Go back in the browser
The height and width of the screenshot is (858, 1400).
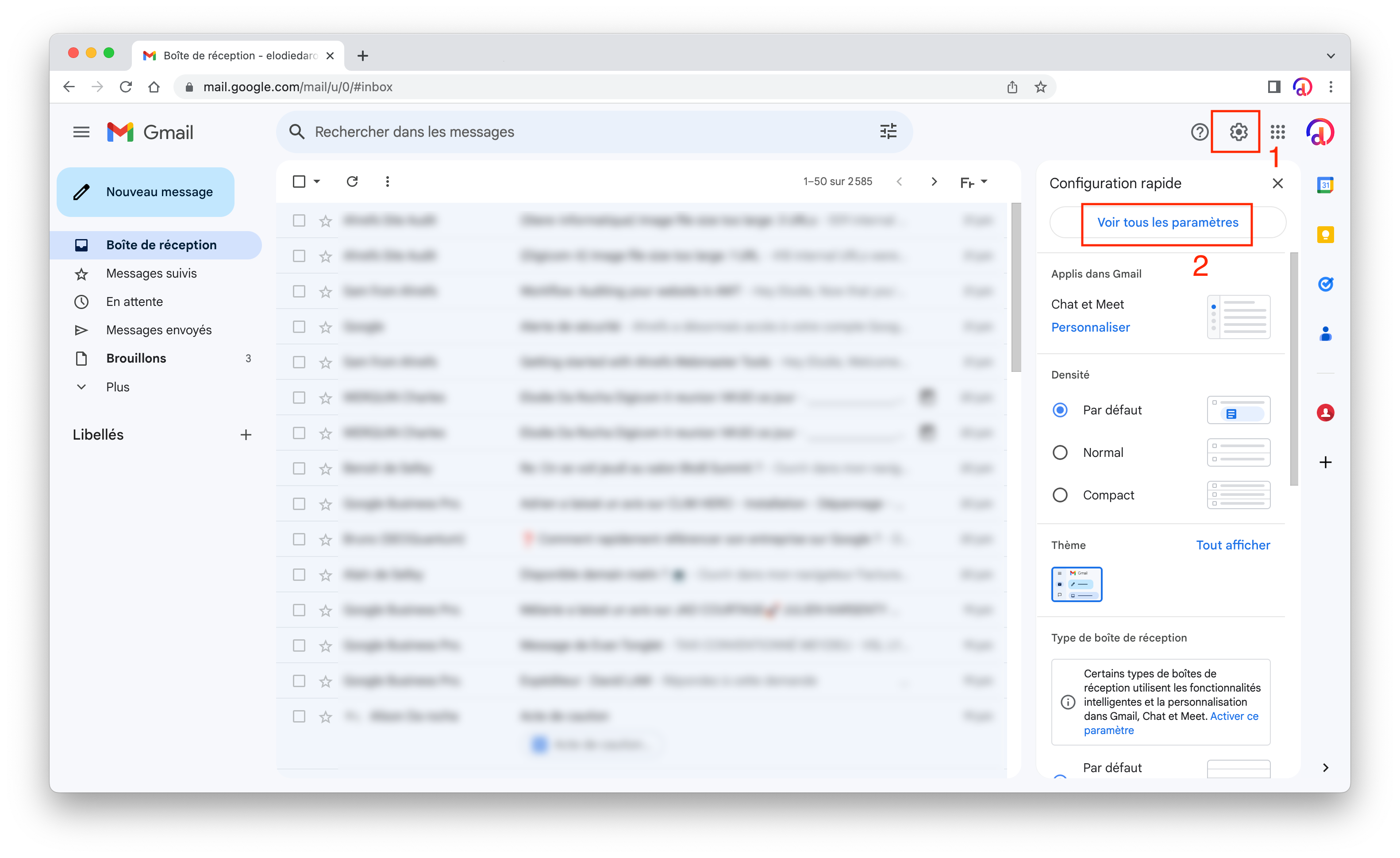[69, 86]
